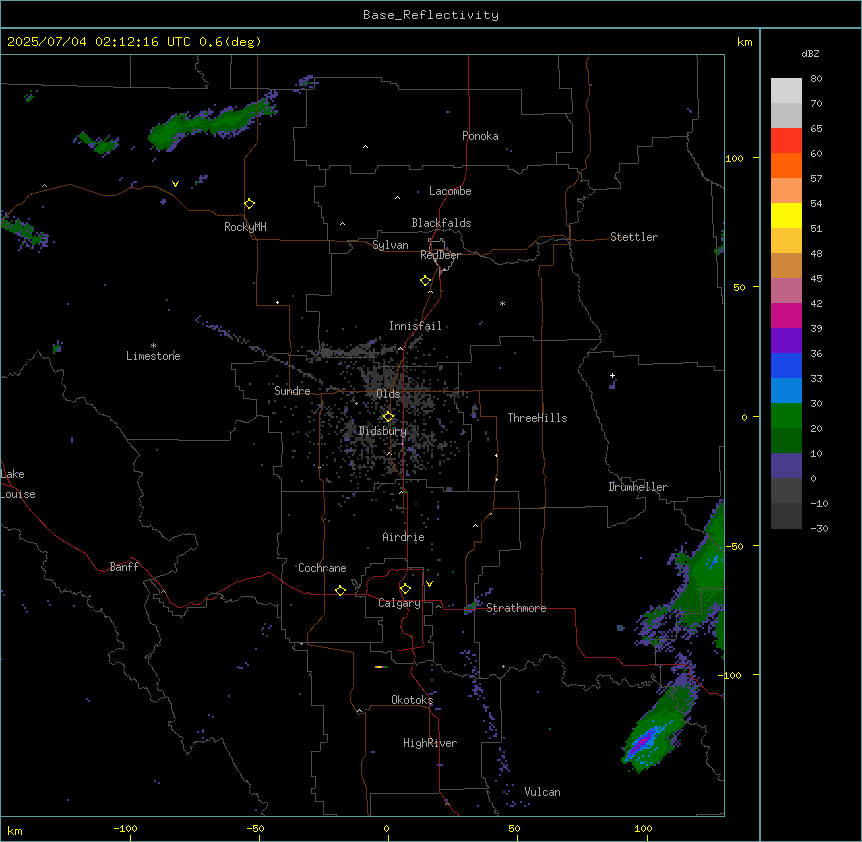Click the Stettler city label

634,237
